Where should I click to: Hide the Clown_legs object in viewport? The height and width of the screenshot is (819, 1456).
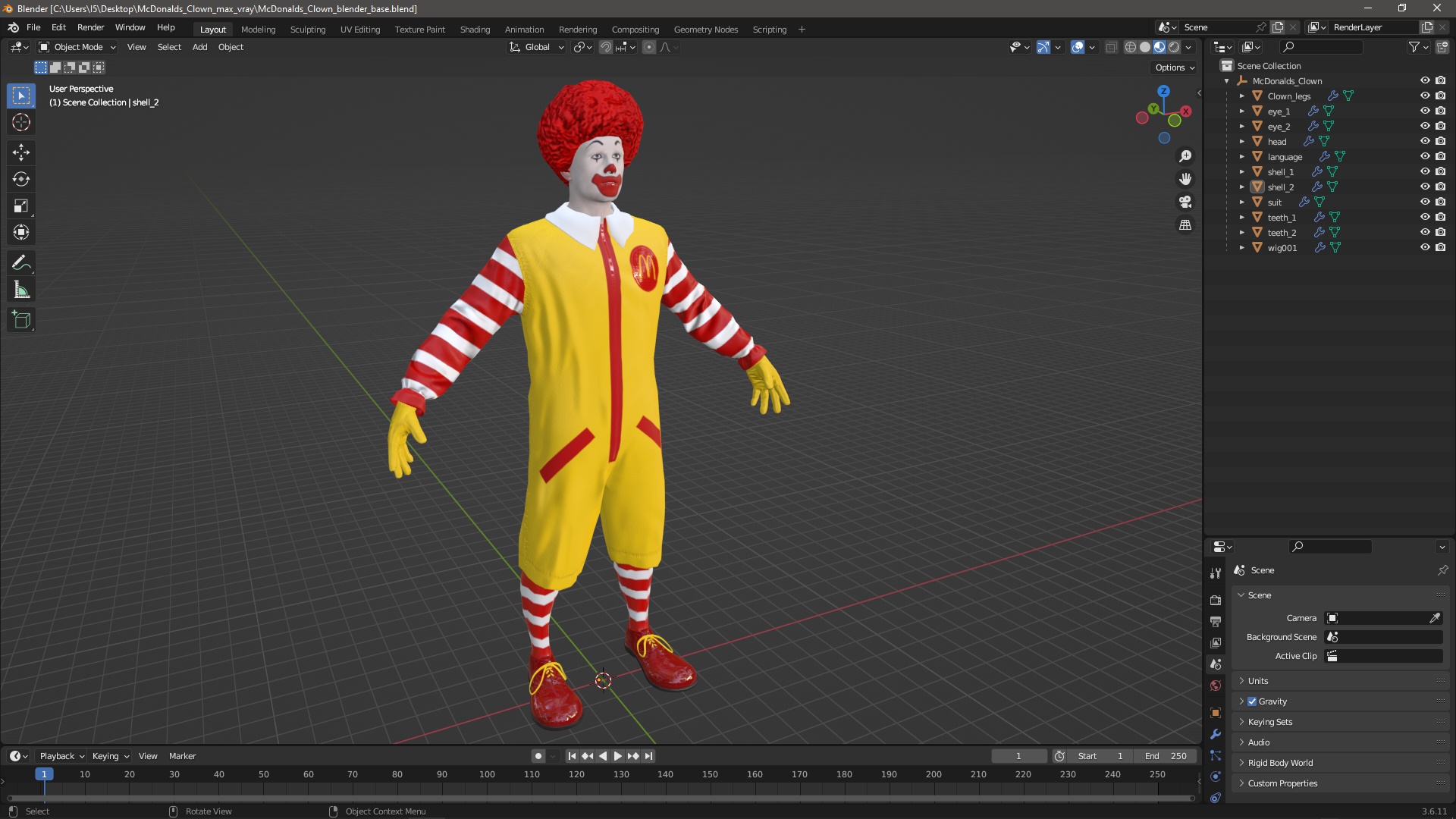tap(1425, 96)
